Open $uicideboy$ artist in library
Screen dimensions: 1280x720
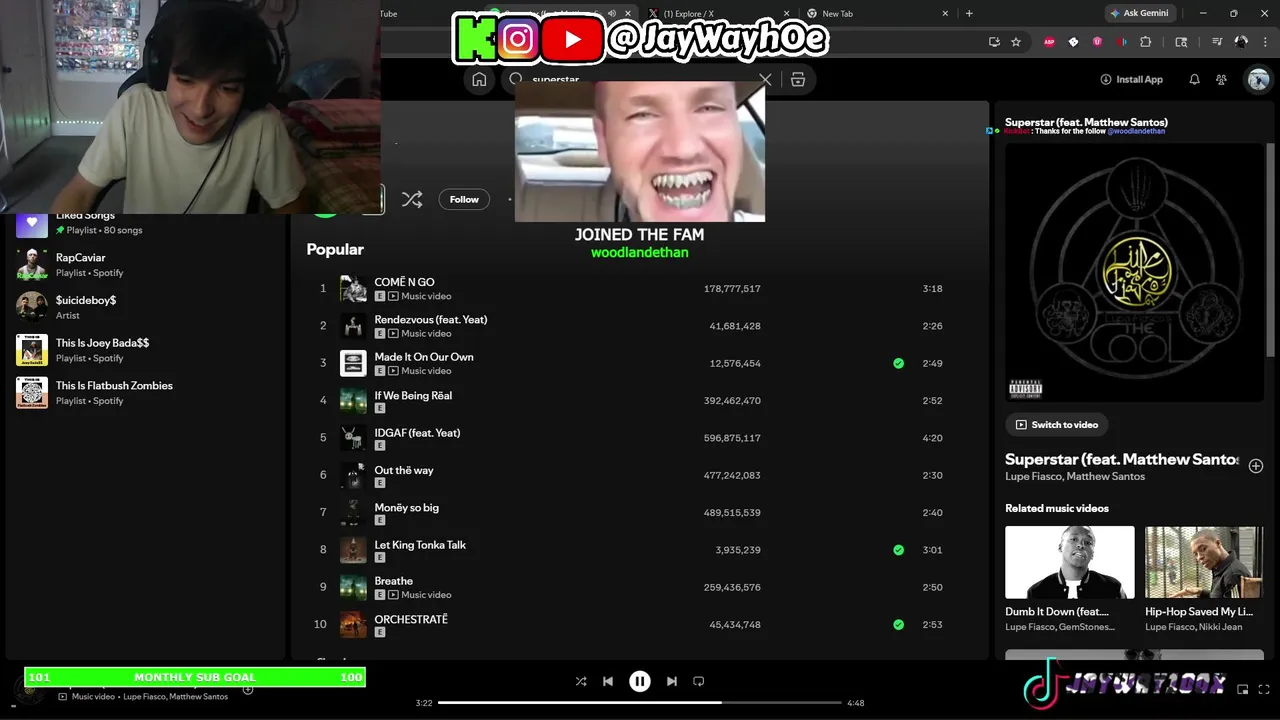145,307
